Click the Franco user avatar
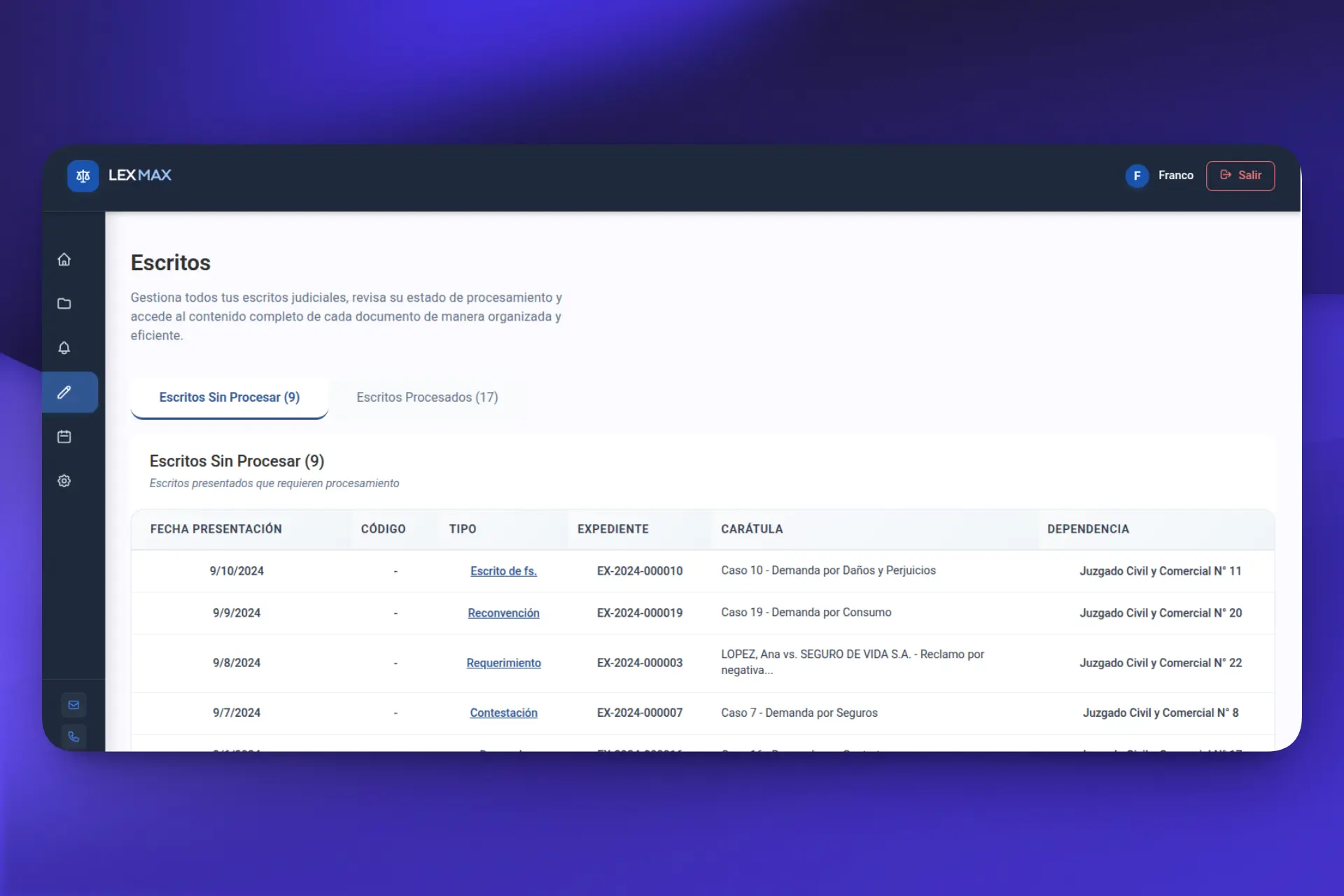1344x896 pixels. (1137, 176)
